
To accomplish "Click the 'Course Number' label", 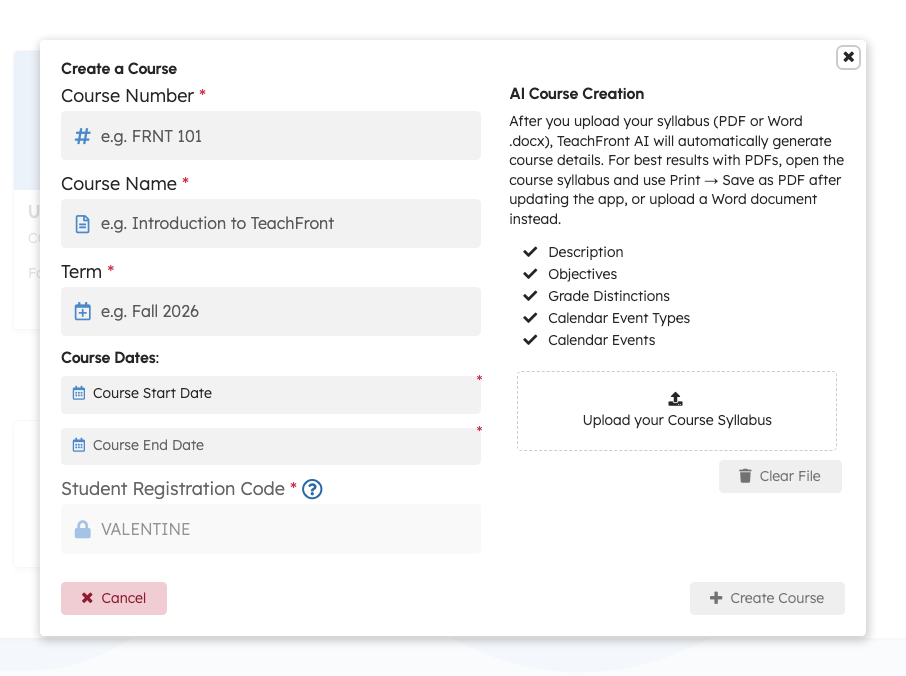I will [x=128, y=96].
